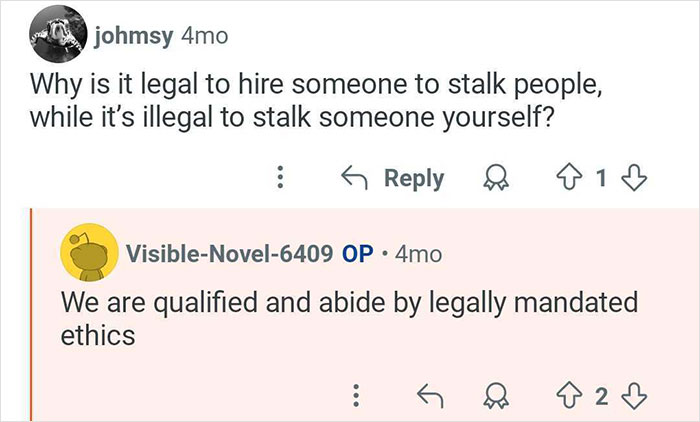The image size is (700, 422).
Task: Click Reply on johmsy's comment
Action: pos(393,178)
